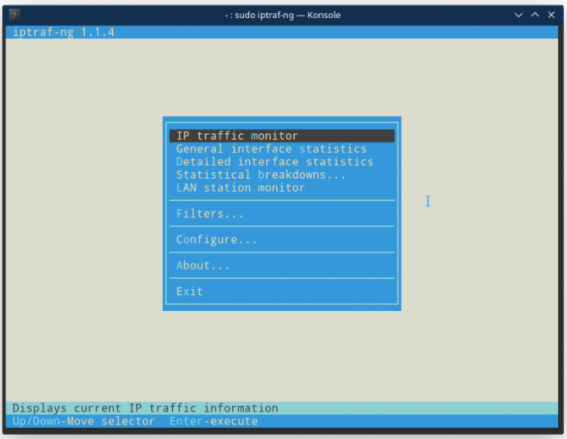Image resolution: width=567 pixels, height=439 pixels.
Task: Click the separator line below LAN station monitor
Action: [282, 200]
